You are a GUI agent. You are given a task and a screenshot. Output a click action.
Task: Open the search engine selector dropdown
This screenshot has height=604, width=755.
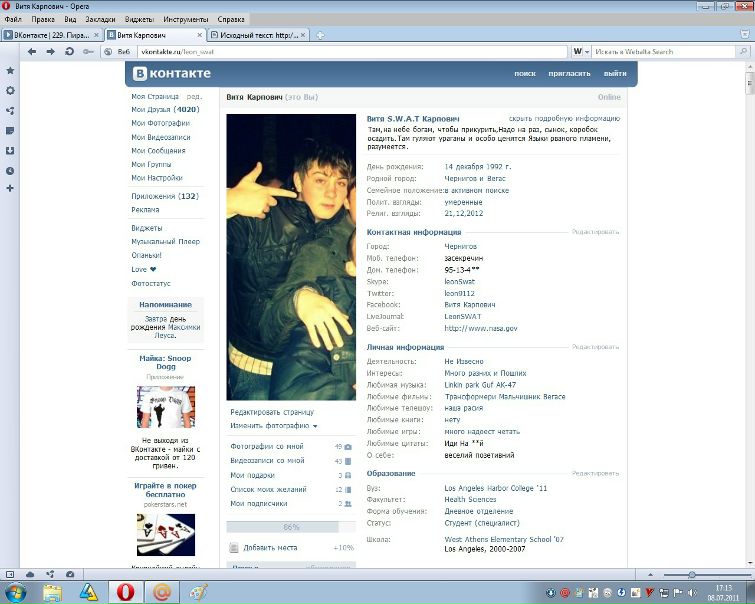(x=582, y=51)
